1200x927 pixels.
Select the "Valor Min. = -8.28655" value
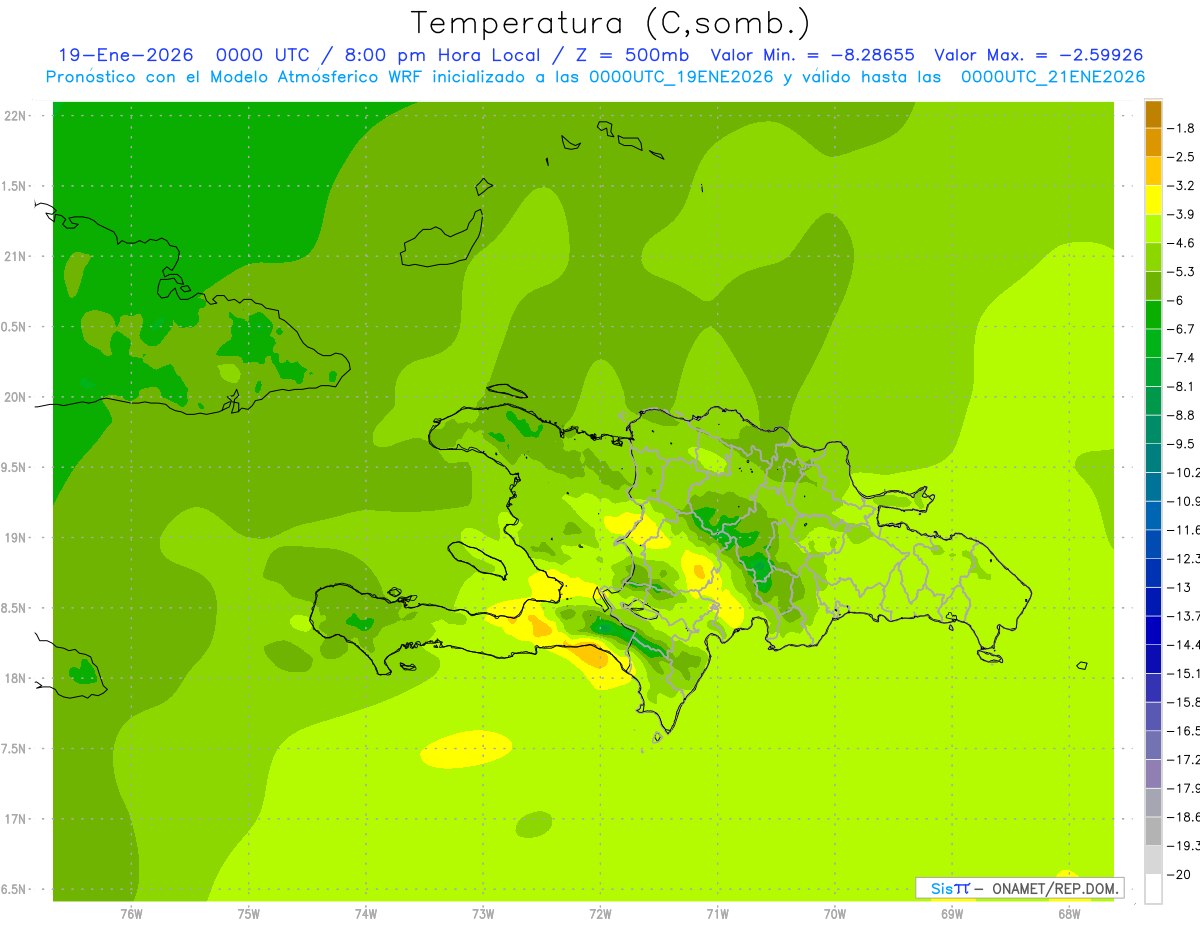tap(812, 55)
